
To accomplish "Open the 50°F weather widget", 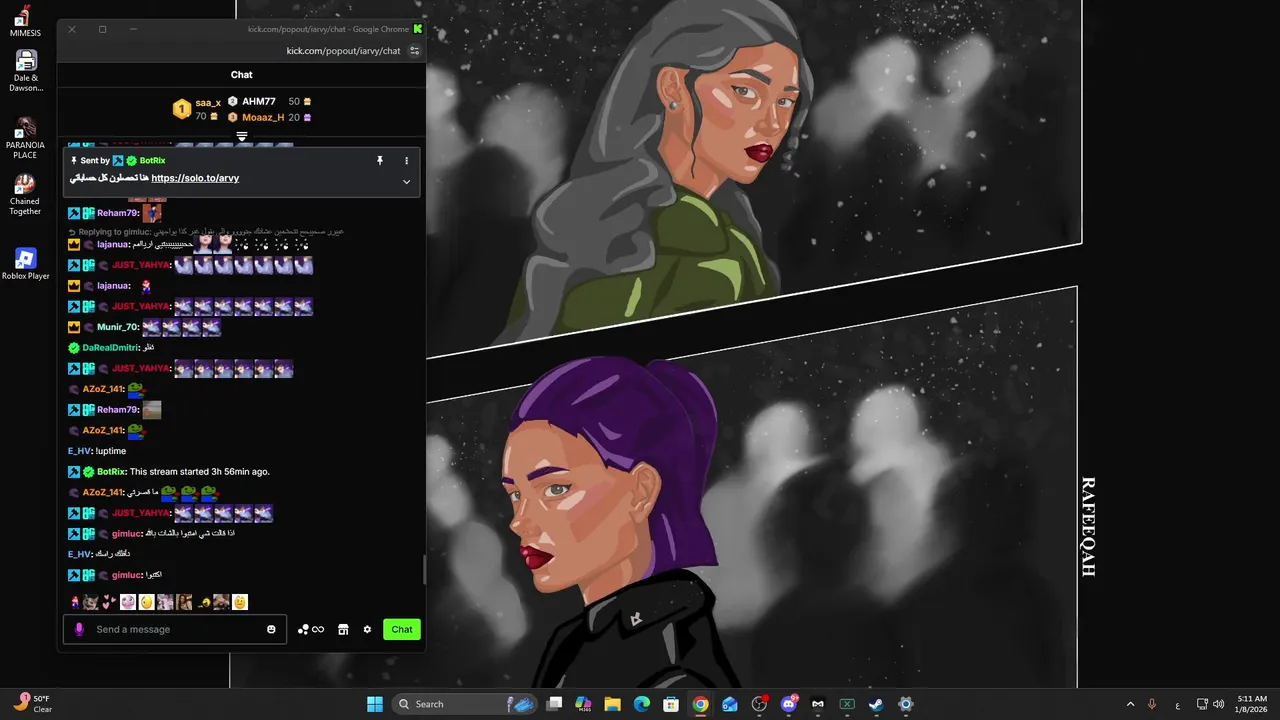I will tap(33, 704).
